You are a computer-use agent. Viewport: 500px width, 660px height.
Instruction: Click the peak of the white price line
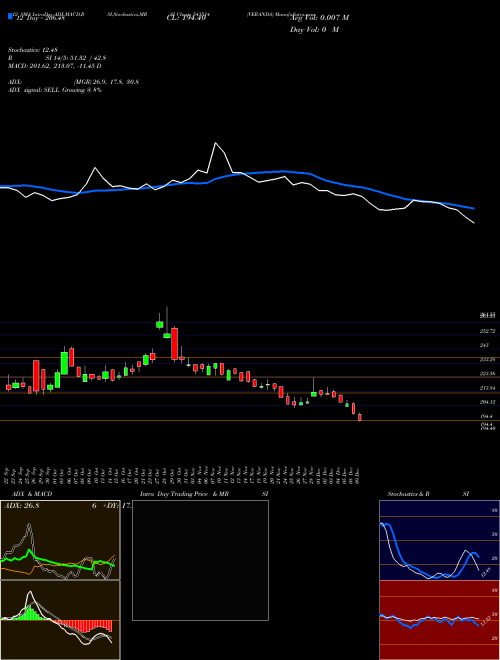pyautogui.click(x=215, y=143)
